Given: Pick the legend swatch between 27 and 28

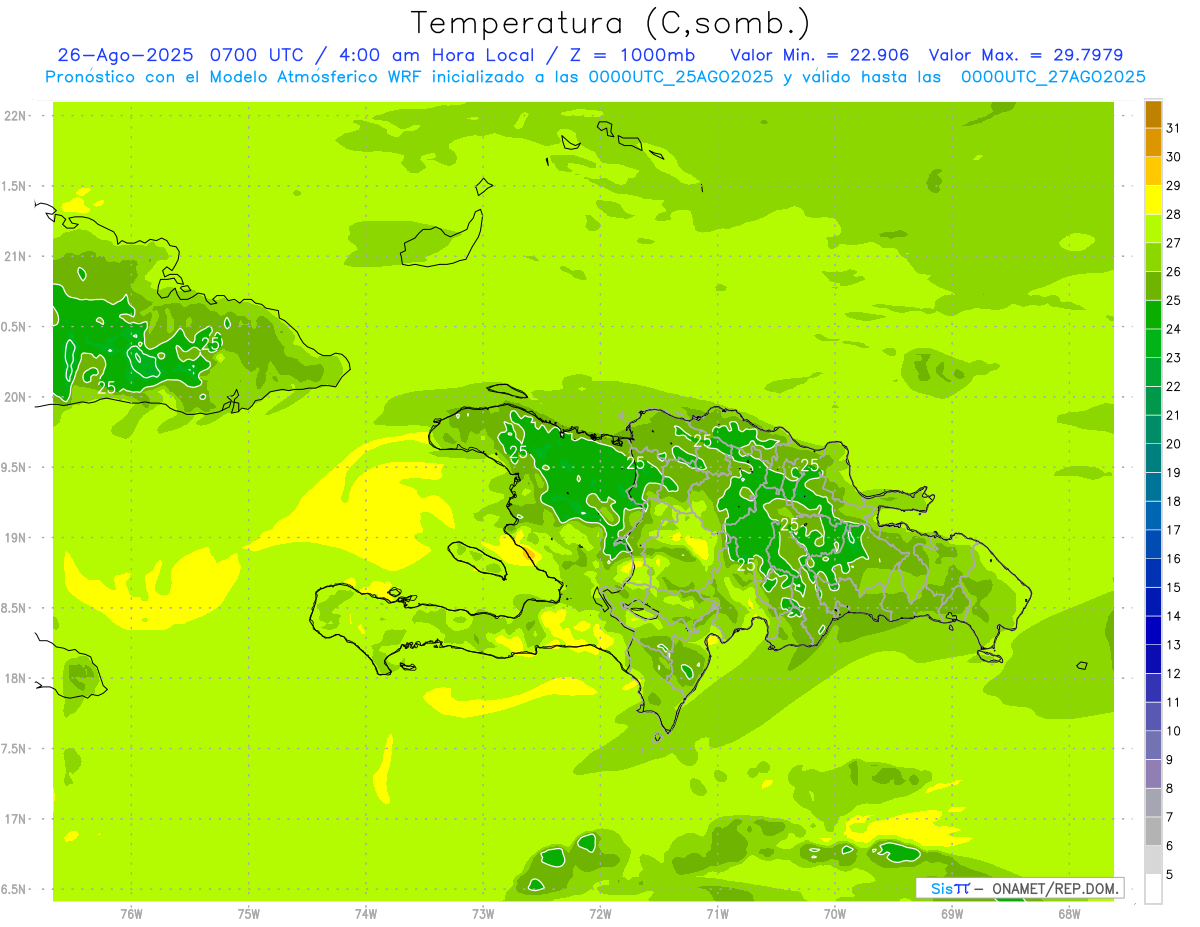Looking at the screenshot, I should point(1153,228).
